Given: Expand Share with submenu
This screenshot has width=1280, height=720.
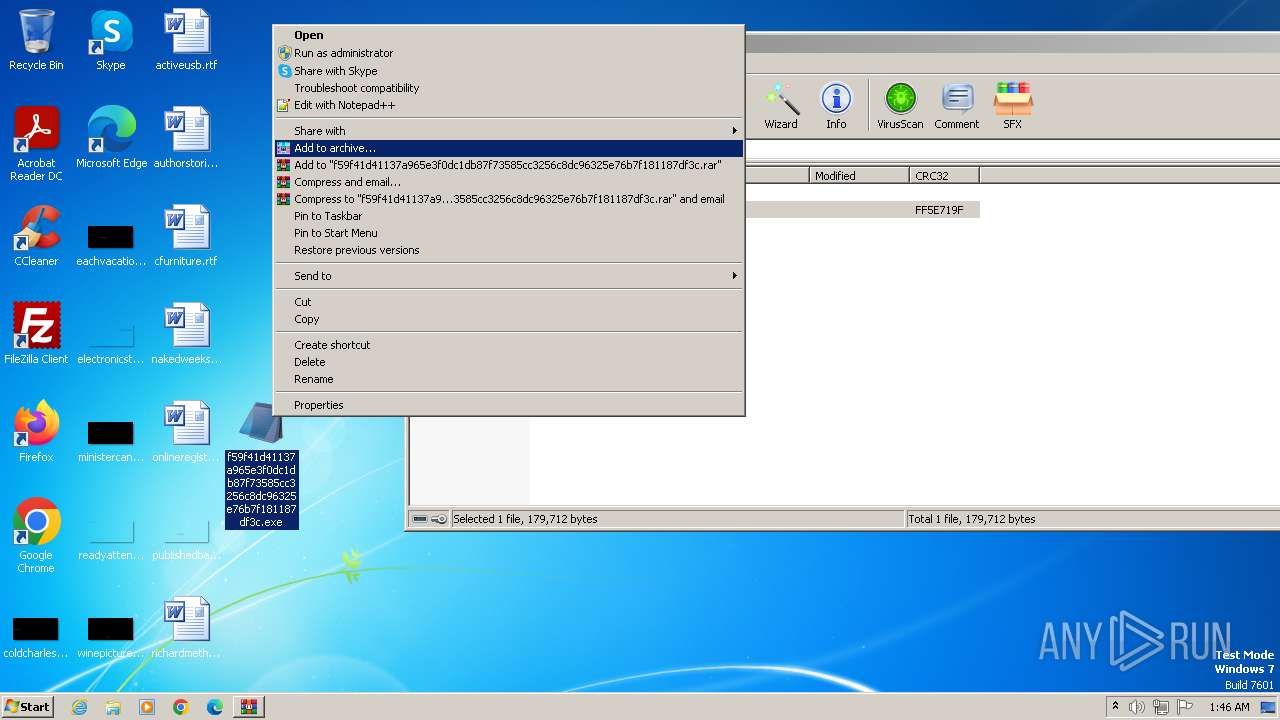Looking at the screenshot, I should [509, 131].
